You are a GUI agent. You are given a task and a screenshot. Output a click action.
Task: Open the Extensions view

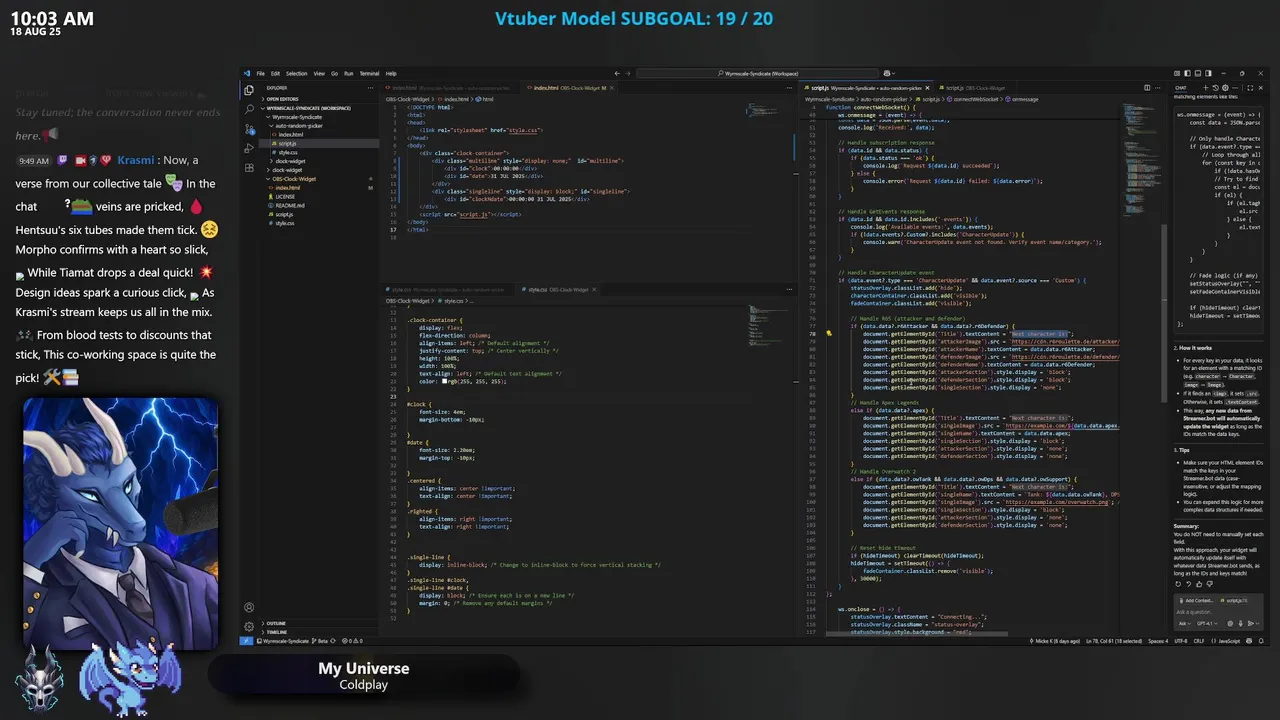click(x=249, y=167)
